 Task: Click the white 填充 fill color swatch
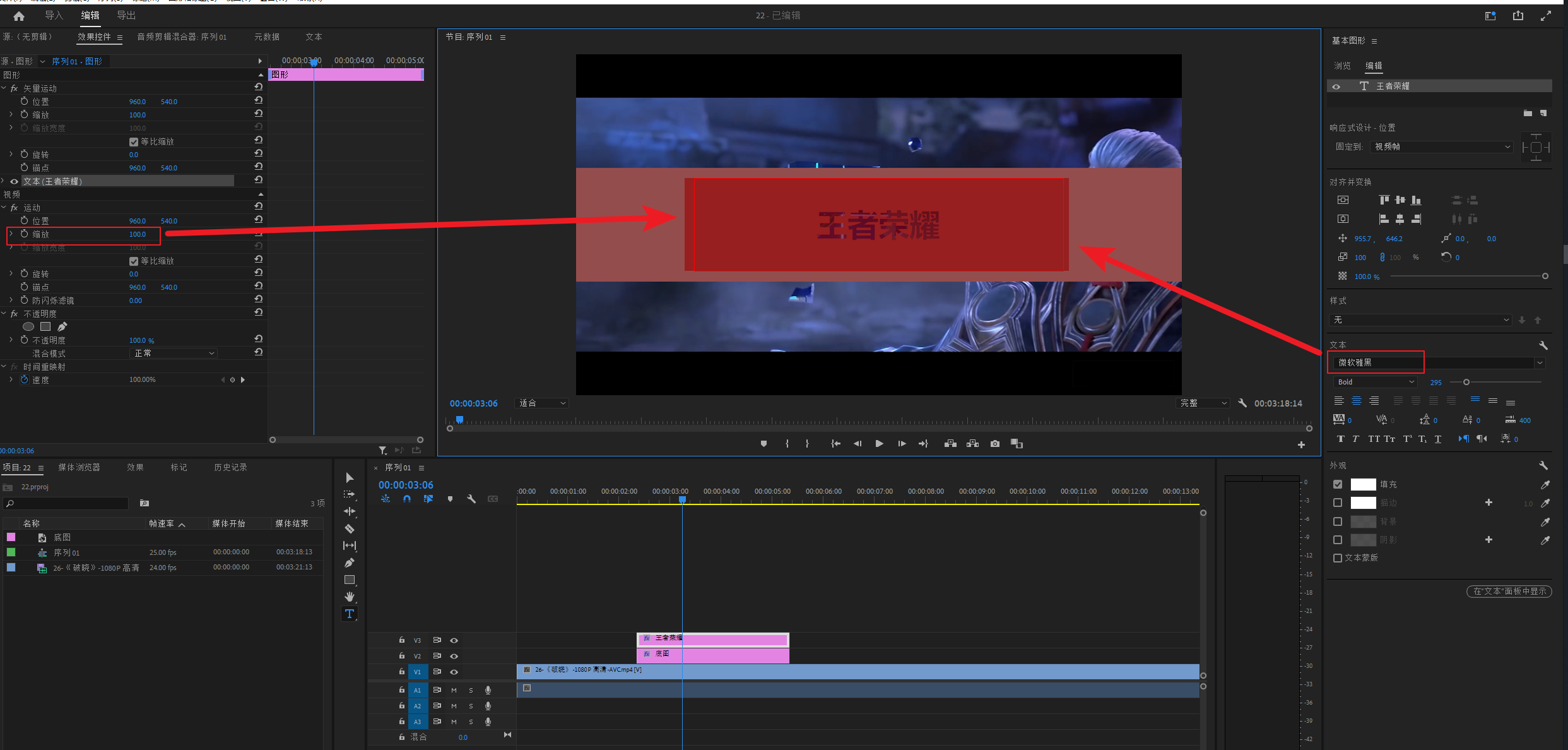coord(1363,484)
